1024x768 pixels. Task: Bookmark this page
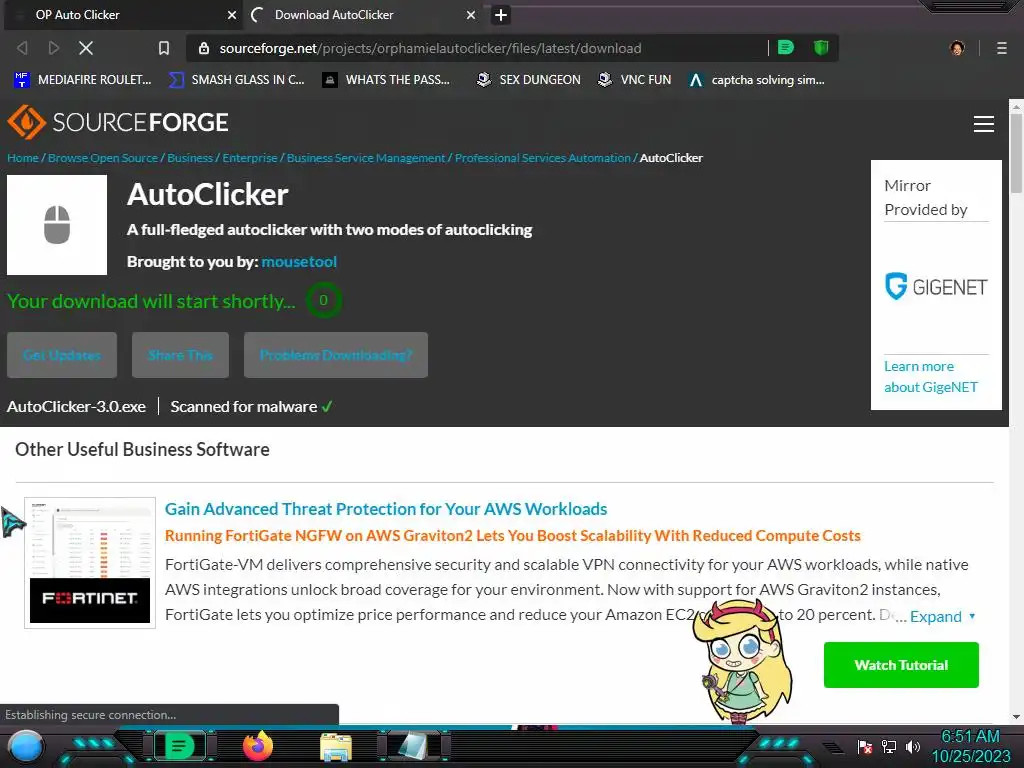coord(164,48)
